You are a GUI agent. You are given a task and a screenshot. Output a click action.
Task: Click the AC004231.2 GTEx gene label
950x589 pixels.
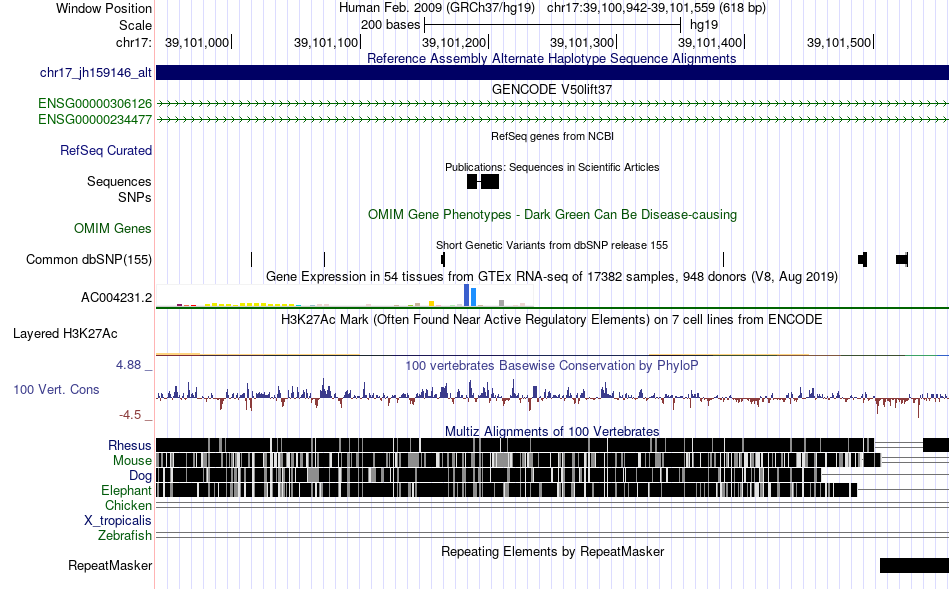point(117,298)
